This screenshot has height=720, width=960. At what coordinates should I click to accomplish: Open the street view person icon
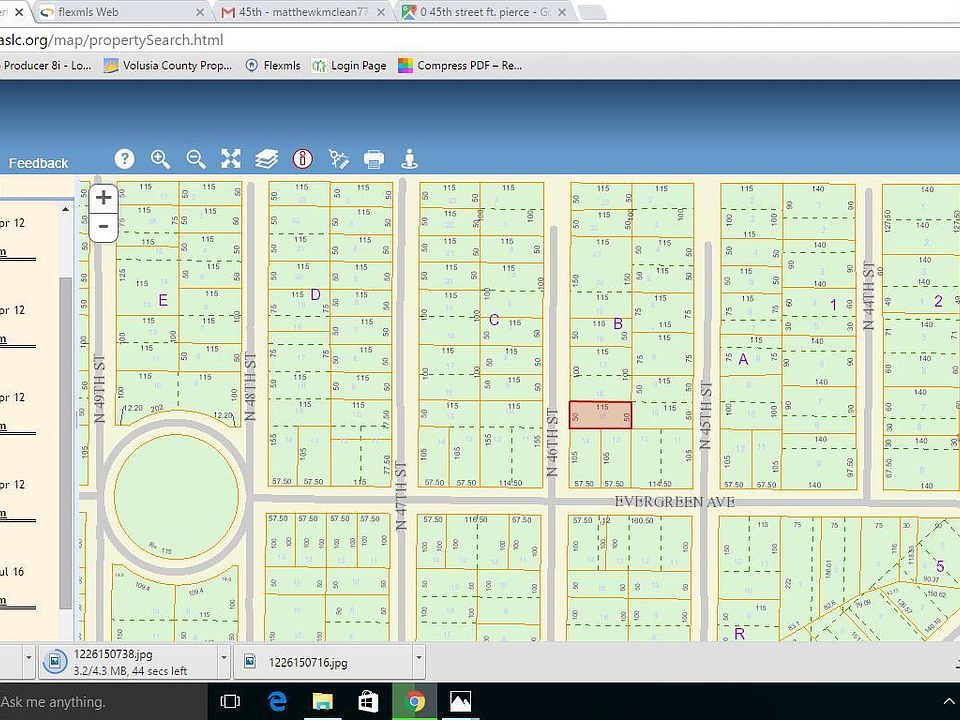click(x=409, y=159)
